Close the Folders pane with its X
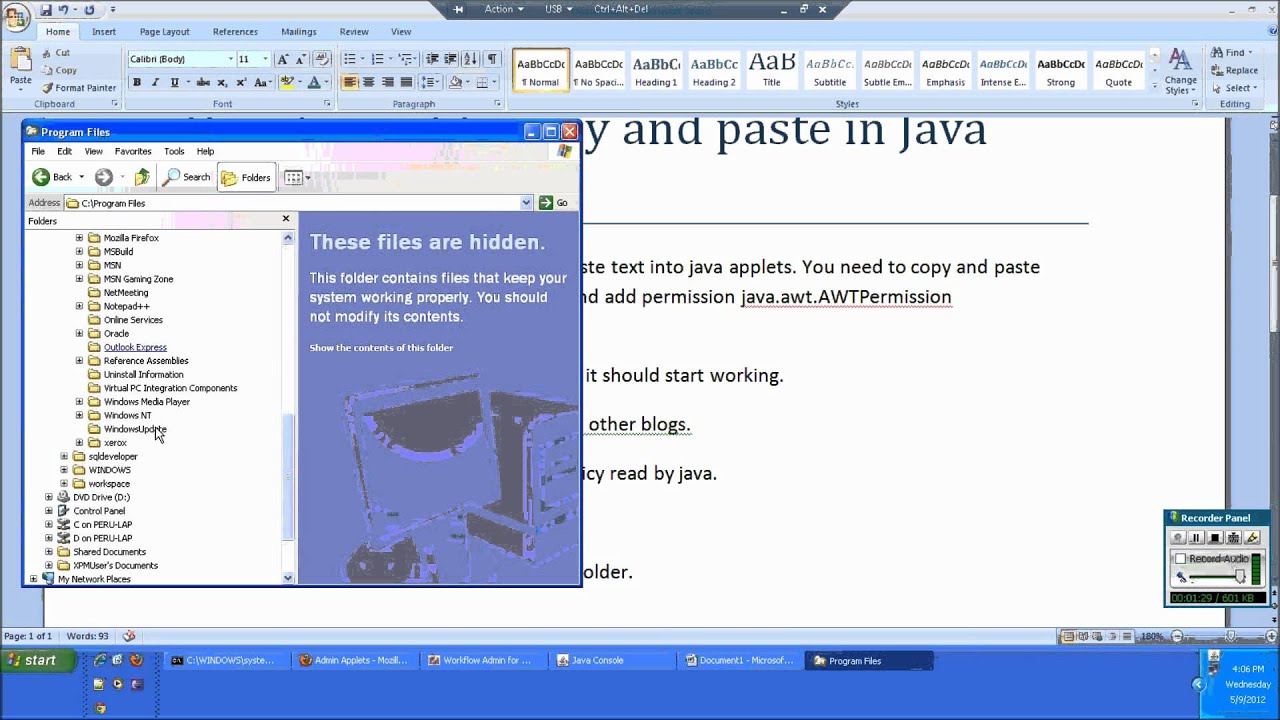The width and height of the screenshot is (1280, 720). coord(286,218)
